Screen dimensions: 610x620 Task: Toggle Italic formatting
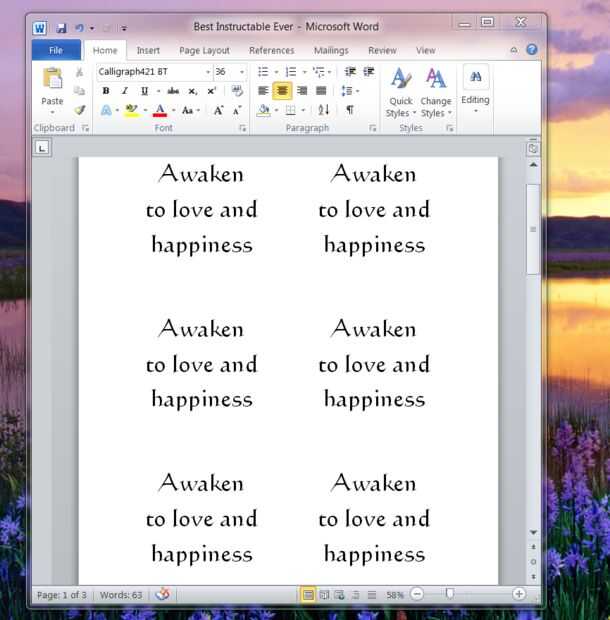(125, 91)
